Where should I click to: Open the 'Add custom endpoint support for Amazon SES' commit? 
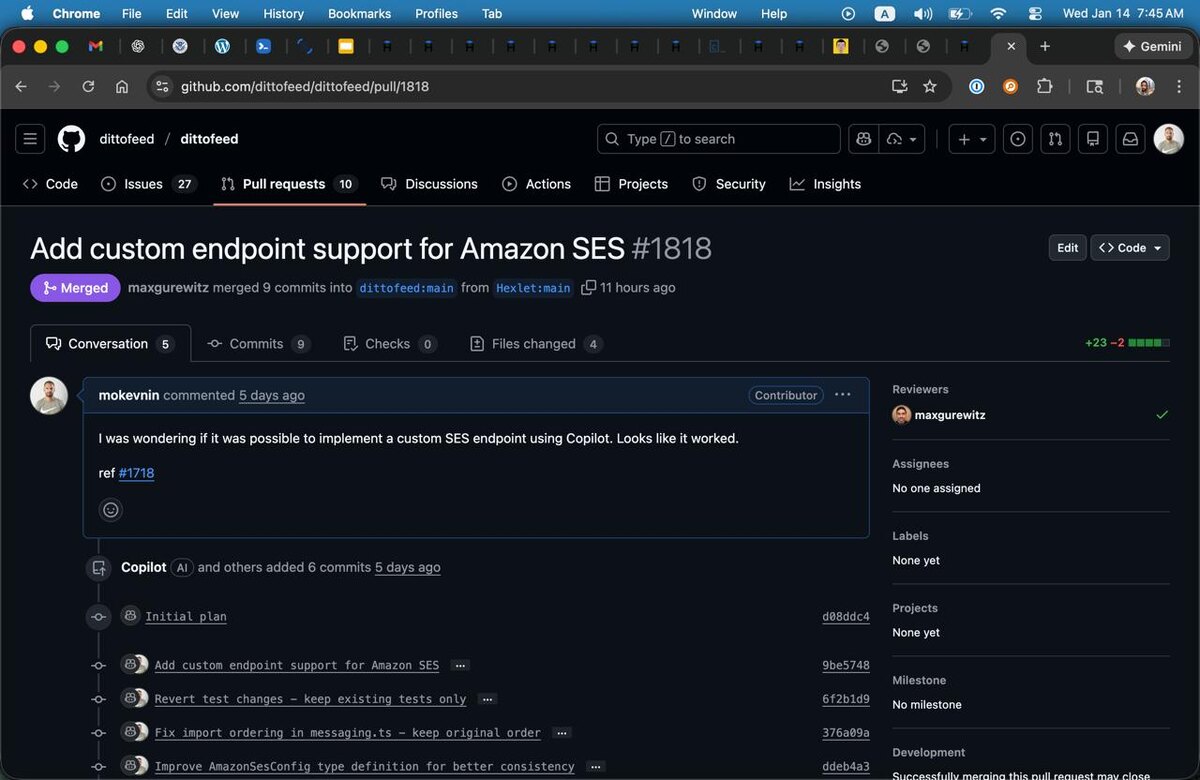(297, 665)
